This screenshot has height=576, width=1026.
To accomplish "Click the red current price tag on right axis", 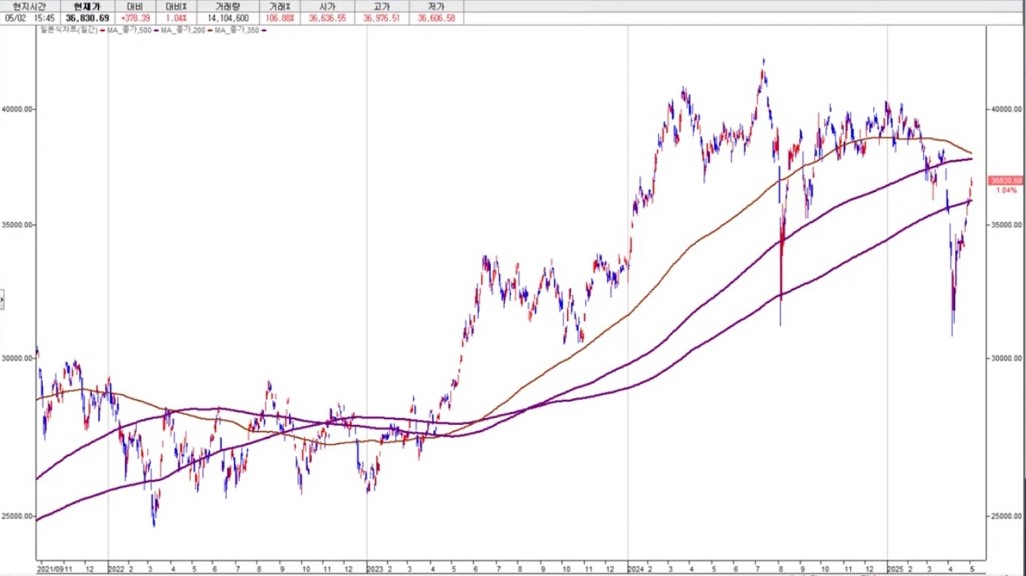I will [x=1005, y=180].
